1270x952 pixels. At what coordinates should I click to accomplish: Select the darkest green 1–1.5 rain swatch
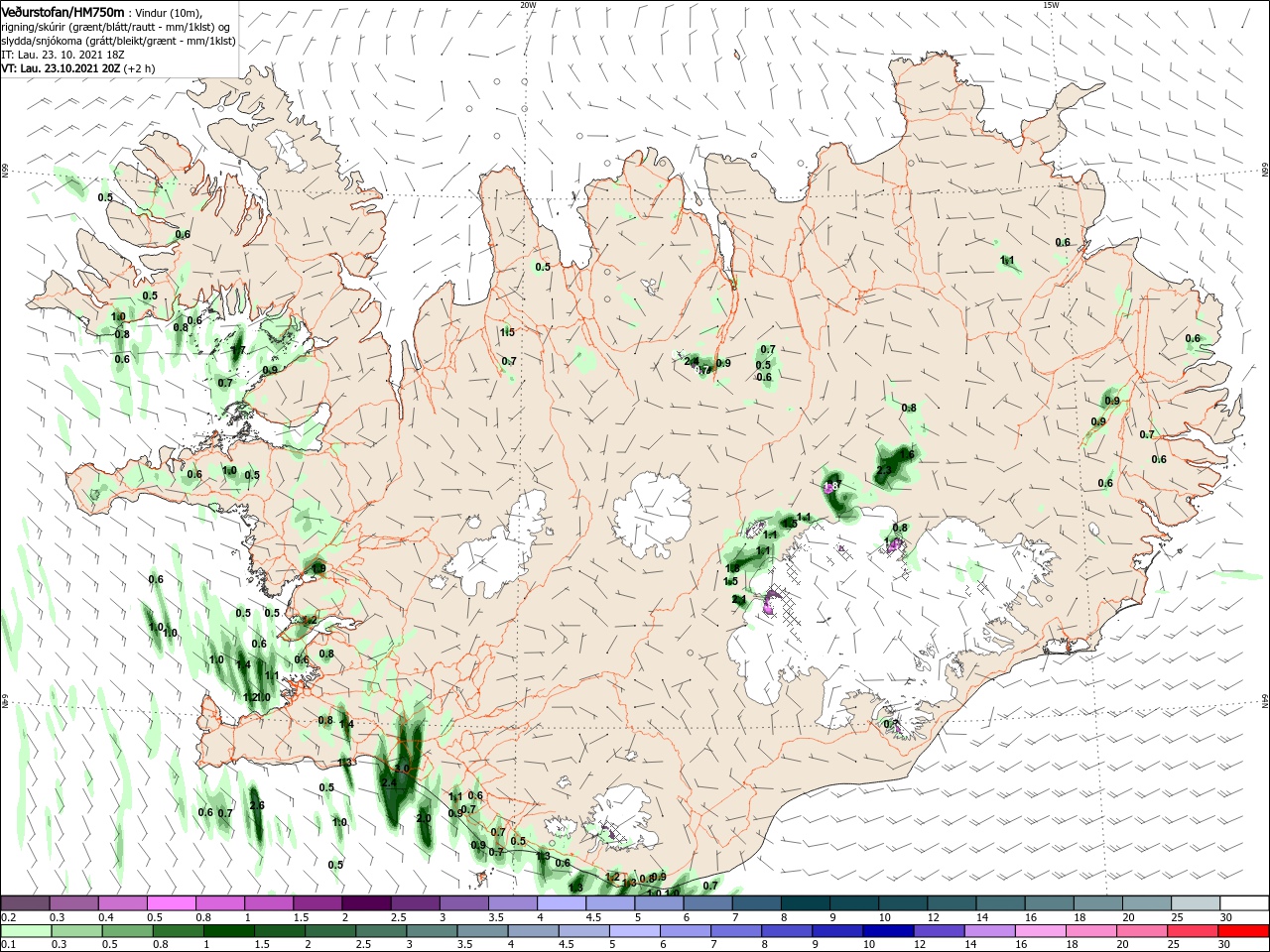tap(229, 931)
